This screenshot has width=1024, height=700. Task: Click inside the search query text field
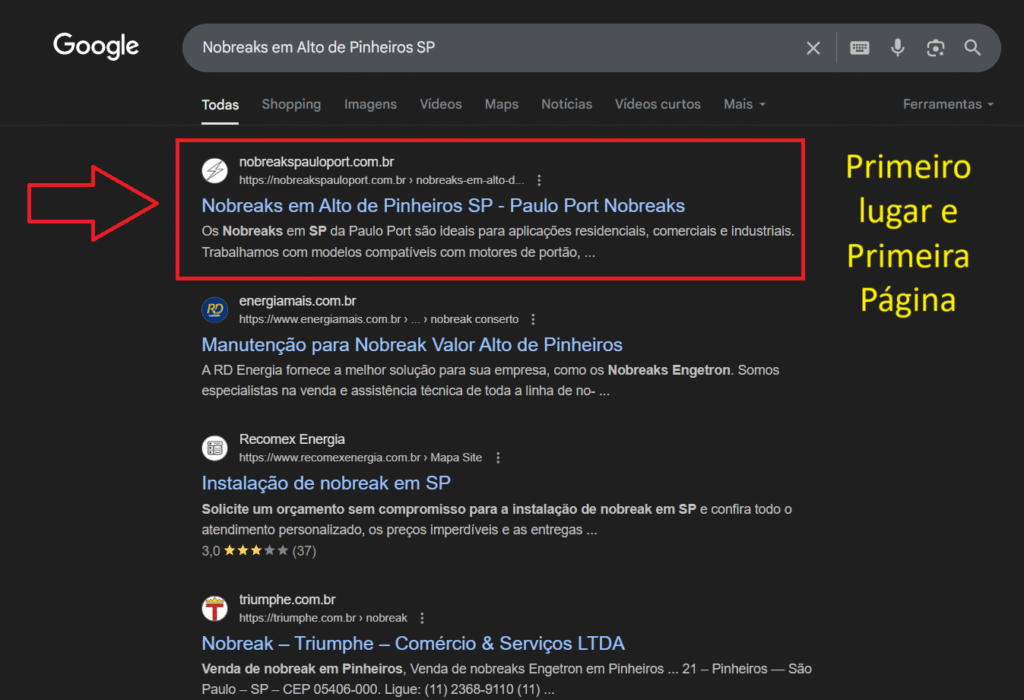click(x=490, y=48)
